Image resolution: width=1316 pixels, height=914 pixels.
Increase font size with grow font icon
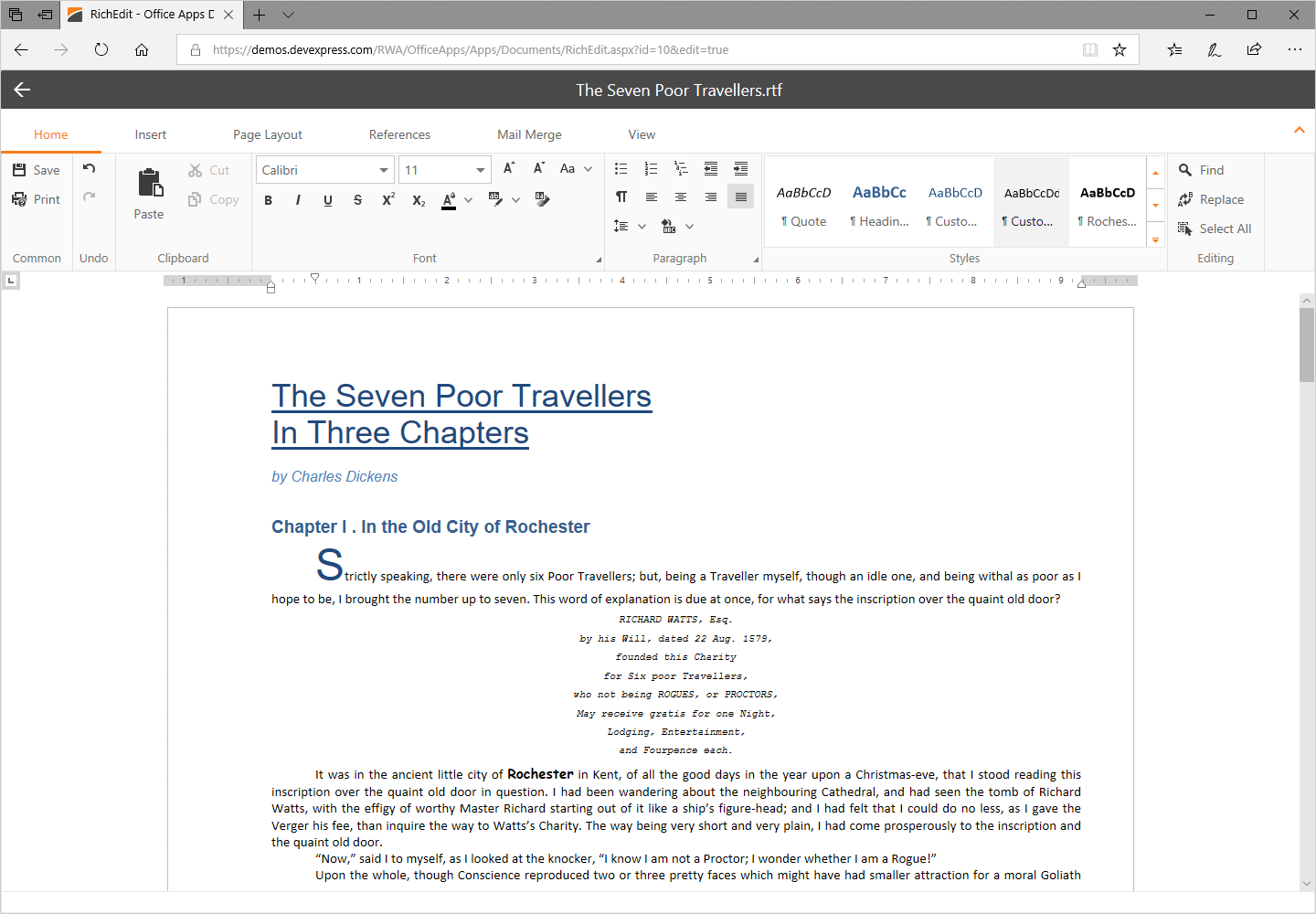coord(509,168)
